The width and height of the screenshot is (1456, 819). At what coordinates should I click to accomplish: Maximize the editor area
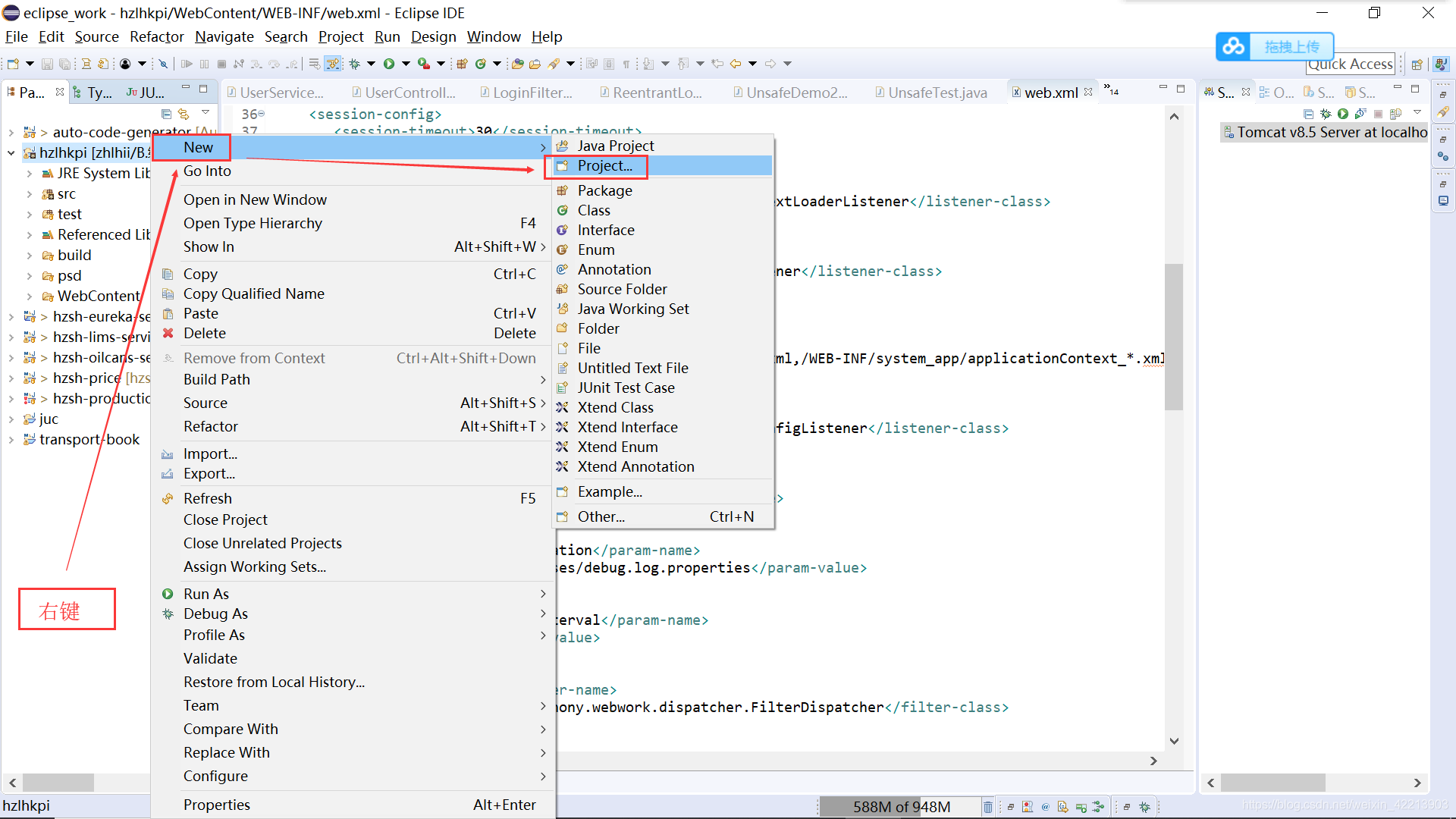(x=1181, y=89)
